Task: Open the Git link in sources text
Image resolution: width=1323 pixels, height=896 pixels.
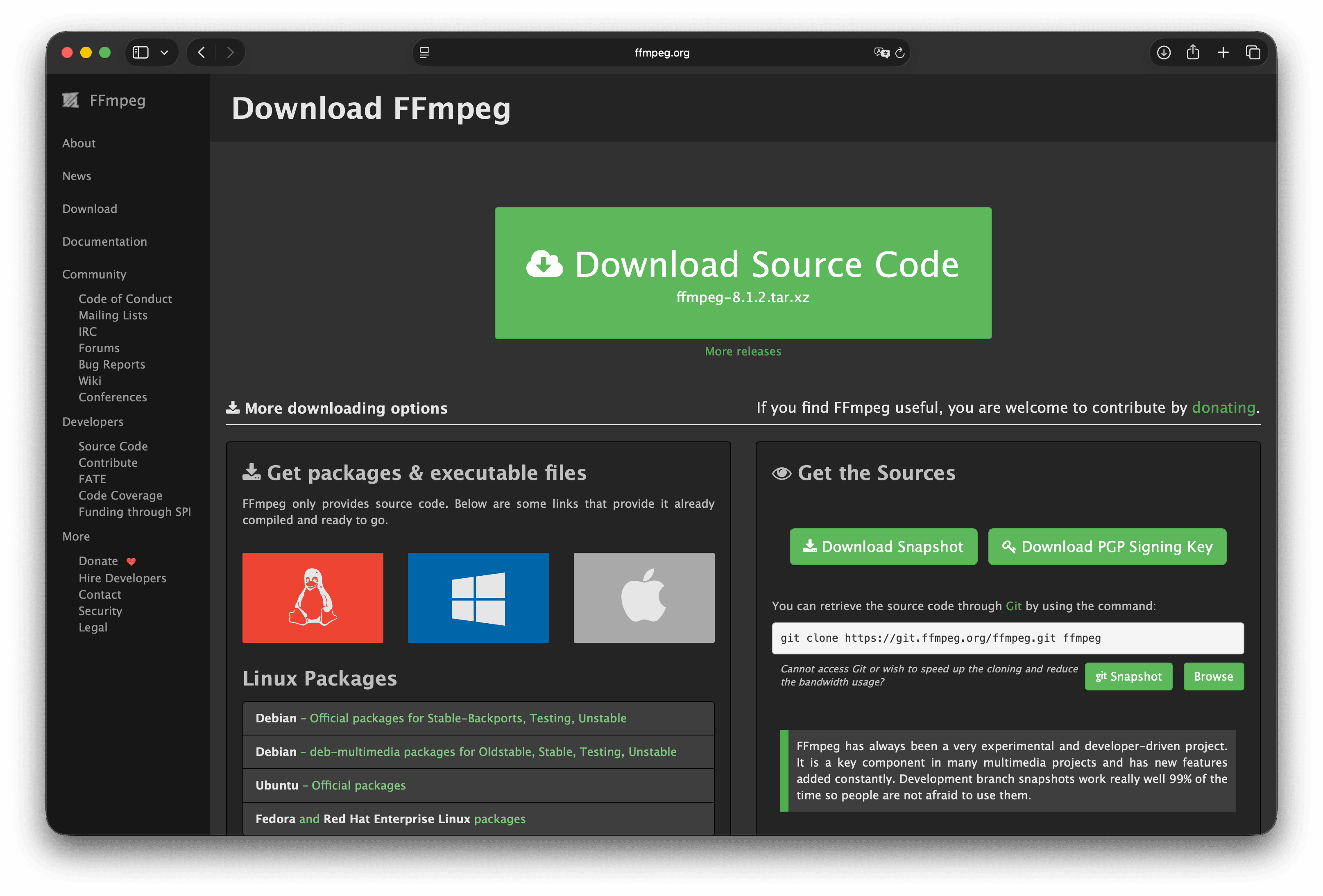Action: pos(1013,606)
